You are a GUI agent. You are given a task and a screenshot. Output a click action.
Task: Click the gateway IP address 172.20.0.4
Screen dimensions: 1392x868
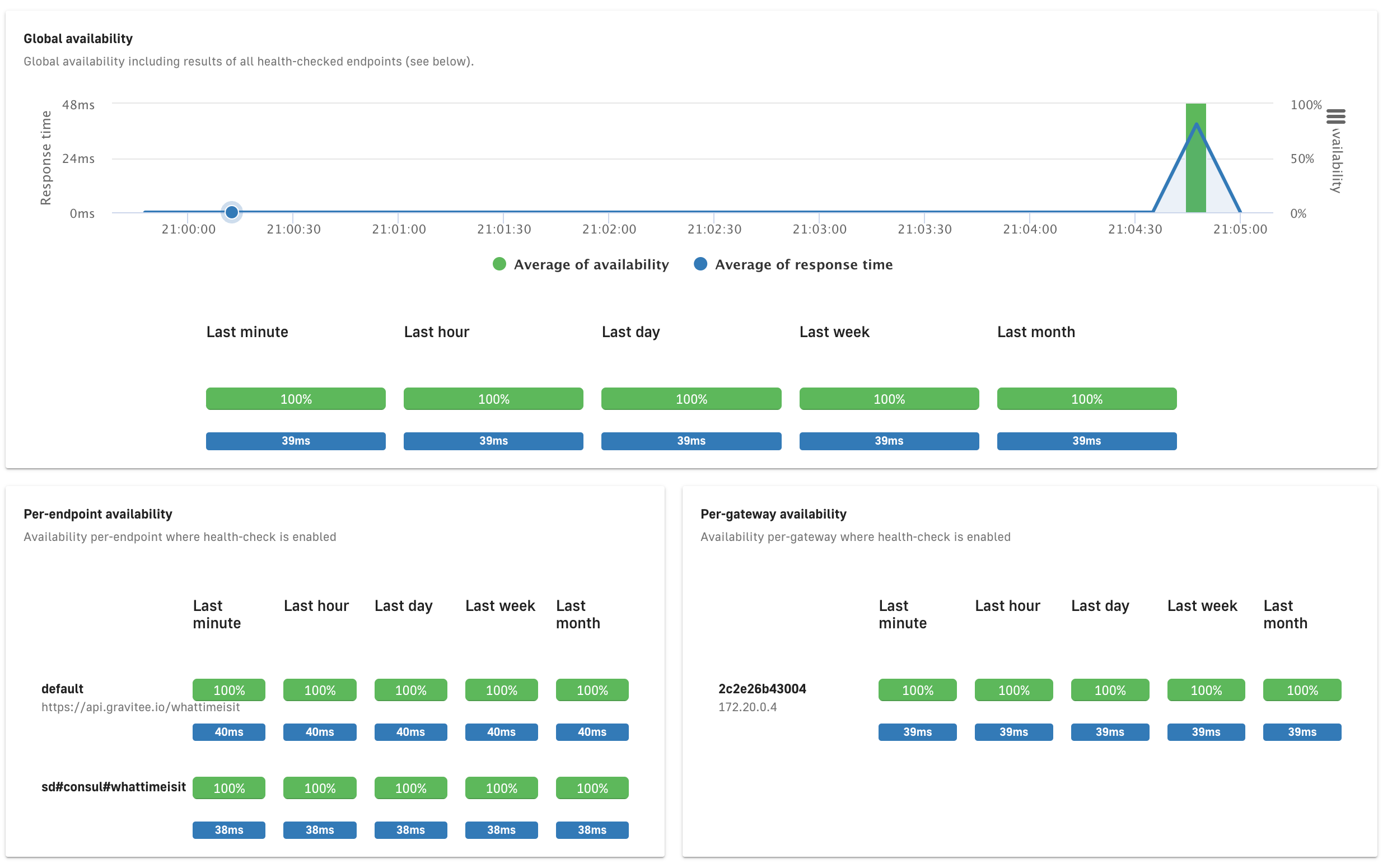pos(748,707)
